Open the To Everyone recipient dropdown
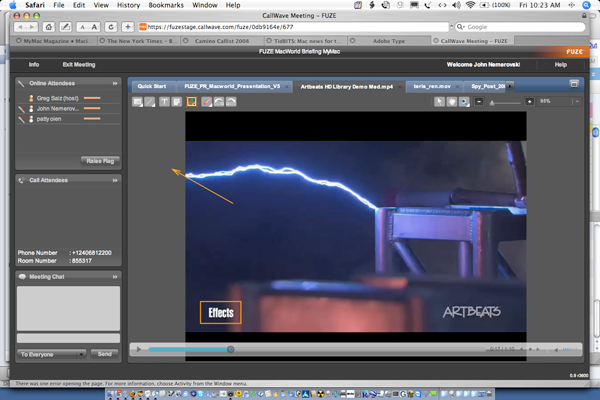This screenshot has width=600, height=400. (52, 354)
